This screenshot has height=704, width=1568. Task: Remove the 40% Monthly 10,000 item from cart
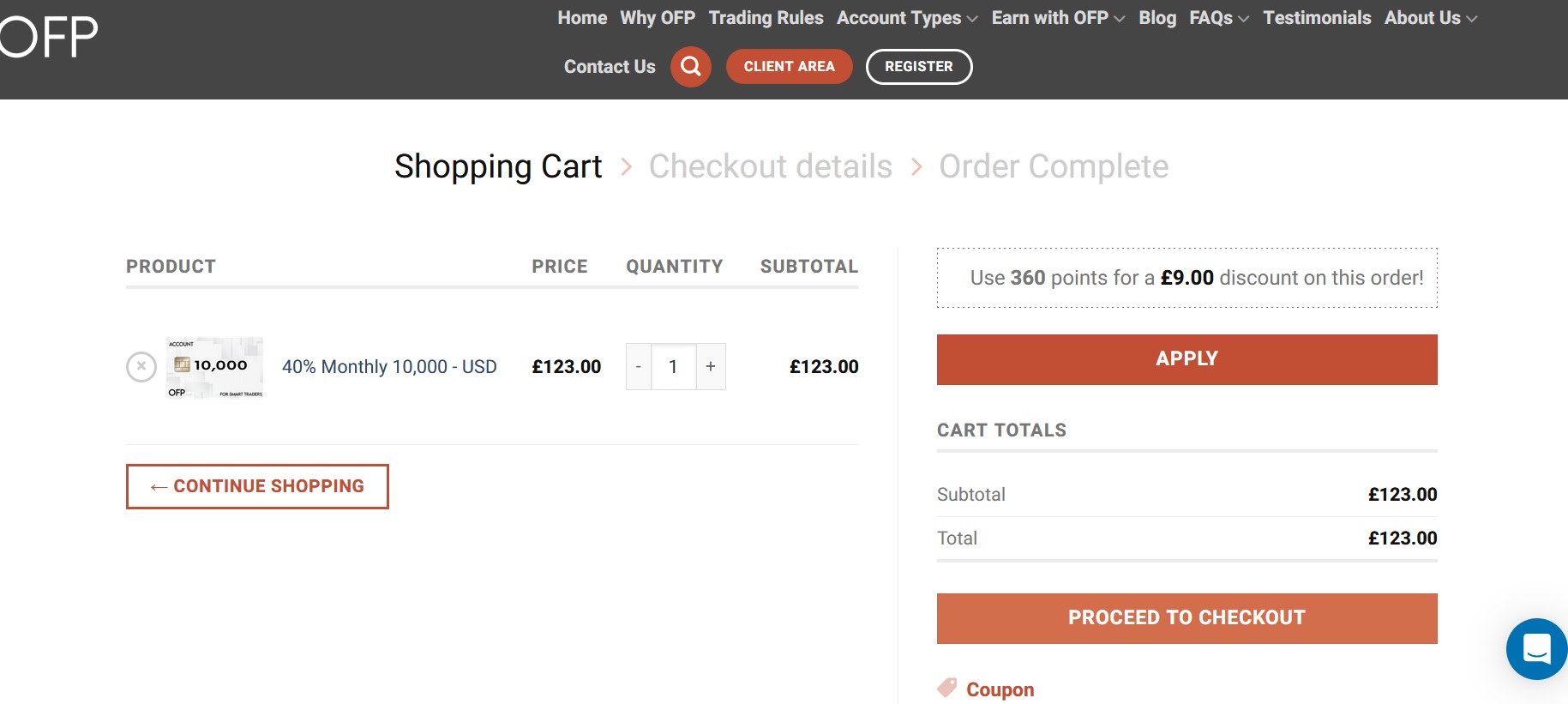[x=141, y=367]
